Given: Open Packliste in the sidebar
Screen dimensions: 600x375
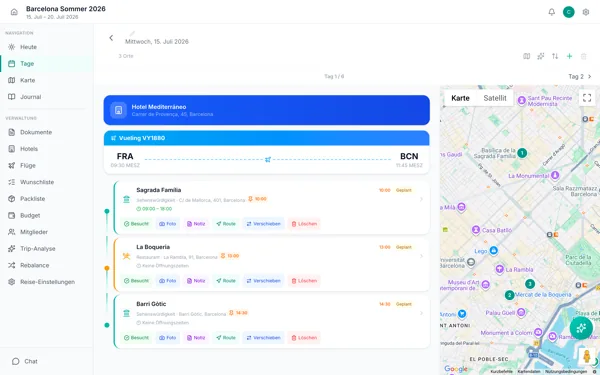Looking at the screenshot, I should tap(46, 199).
